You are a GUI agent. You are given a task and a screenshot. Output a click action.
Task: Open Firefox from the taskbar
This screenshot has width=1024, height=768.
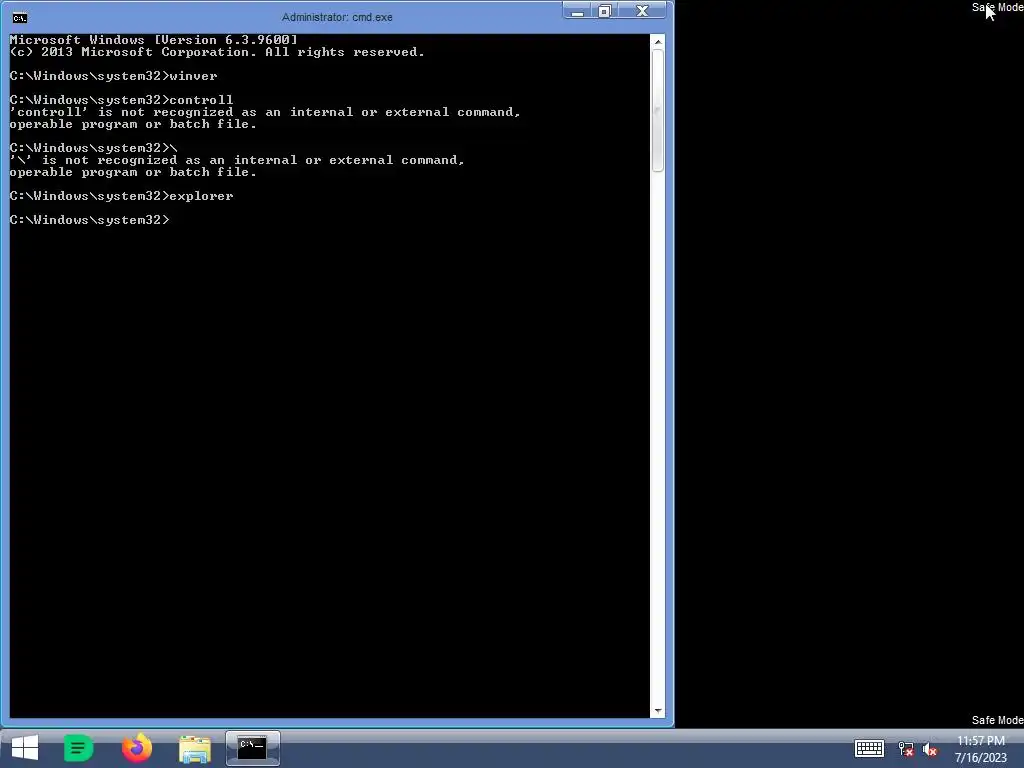click(x=136, y=748)
